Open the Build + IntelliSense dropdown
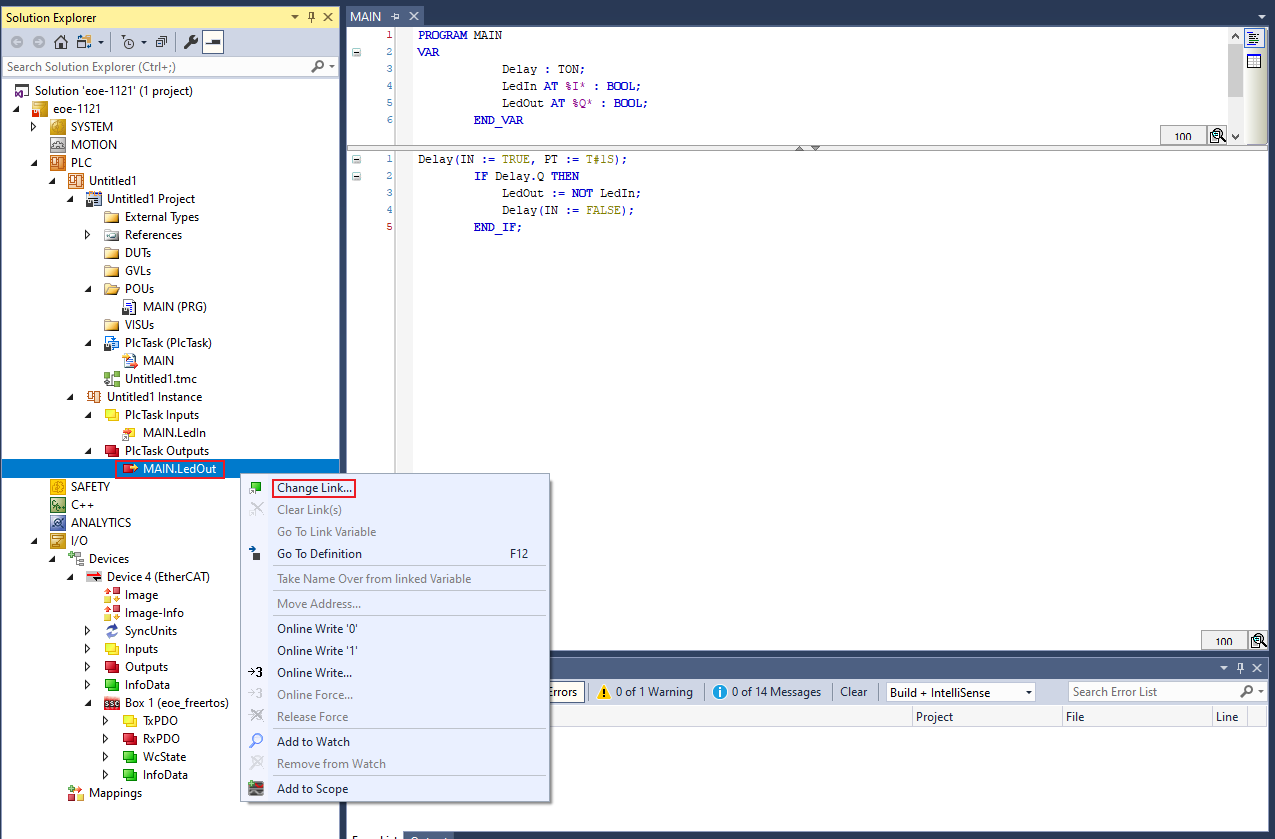This screenshot has height=839, width=1275. point(961,692)
